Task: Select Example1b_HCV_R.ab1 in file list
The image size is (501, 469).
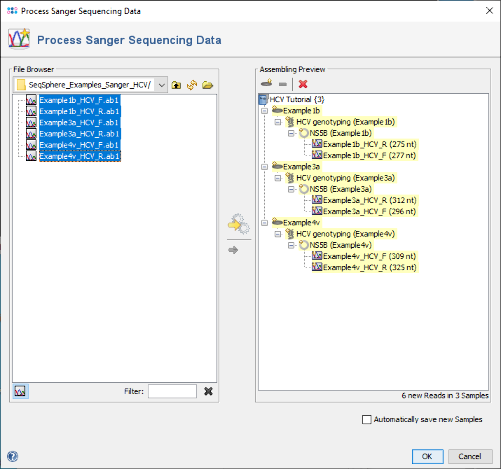Action: [79, 111]
